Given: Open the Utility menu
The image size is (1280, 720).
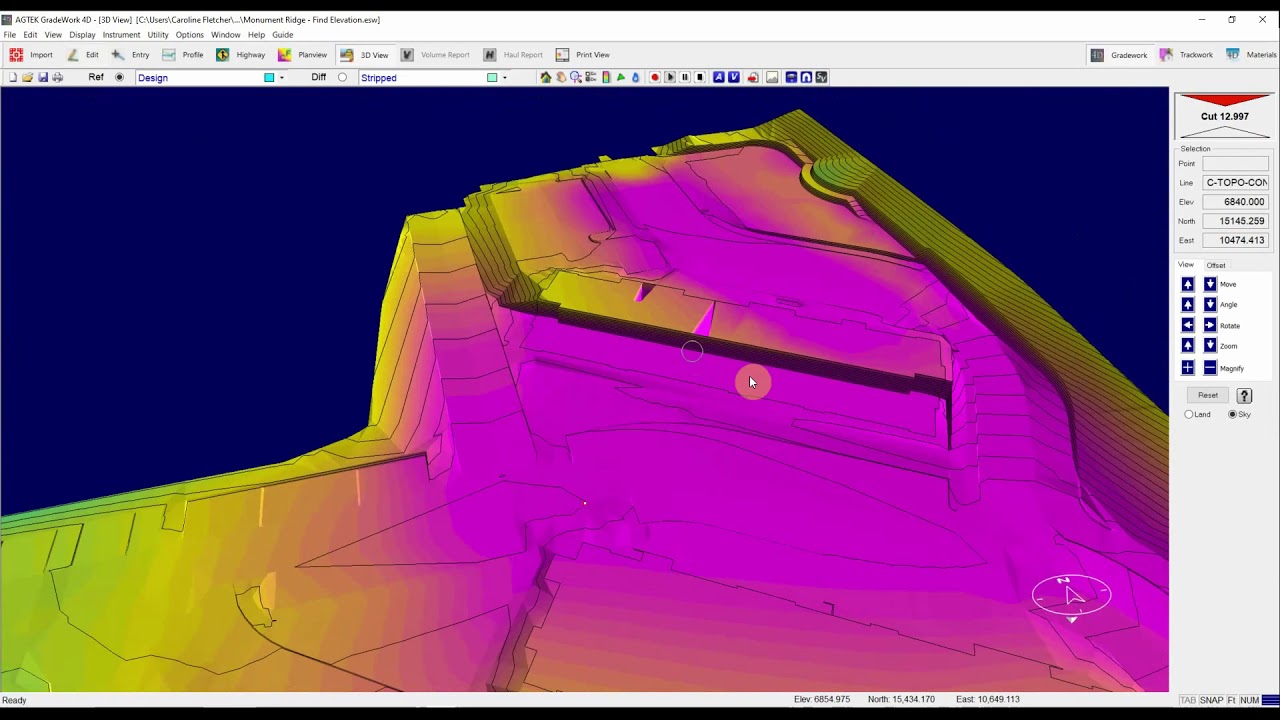Looking at the screenshot, I should tap(158, 35).
